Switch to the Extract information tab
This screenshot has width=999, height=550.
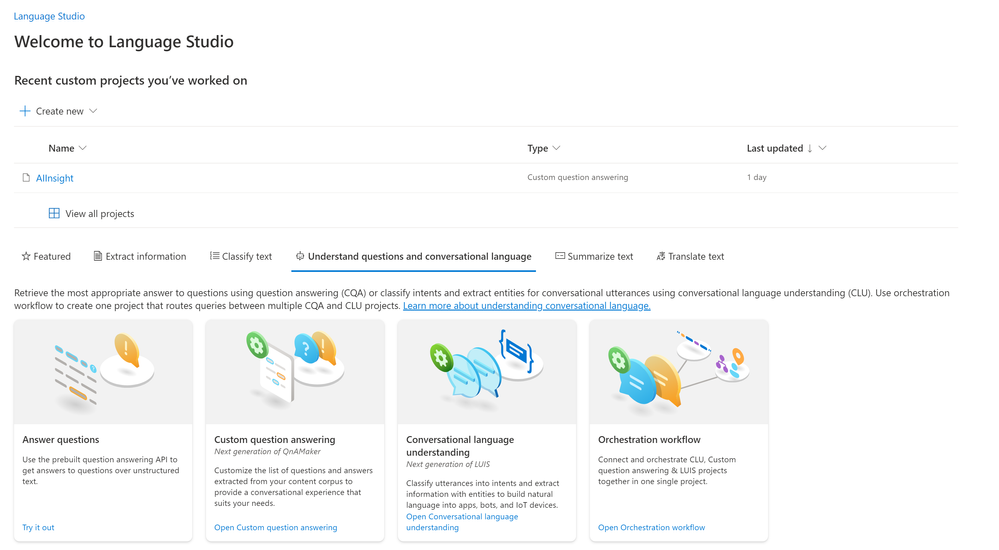pyautogui.click(x=140, y=256)
